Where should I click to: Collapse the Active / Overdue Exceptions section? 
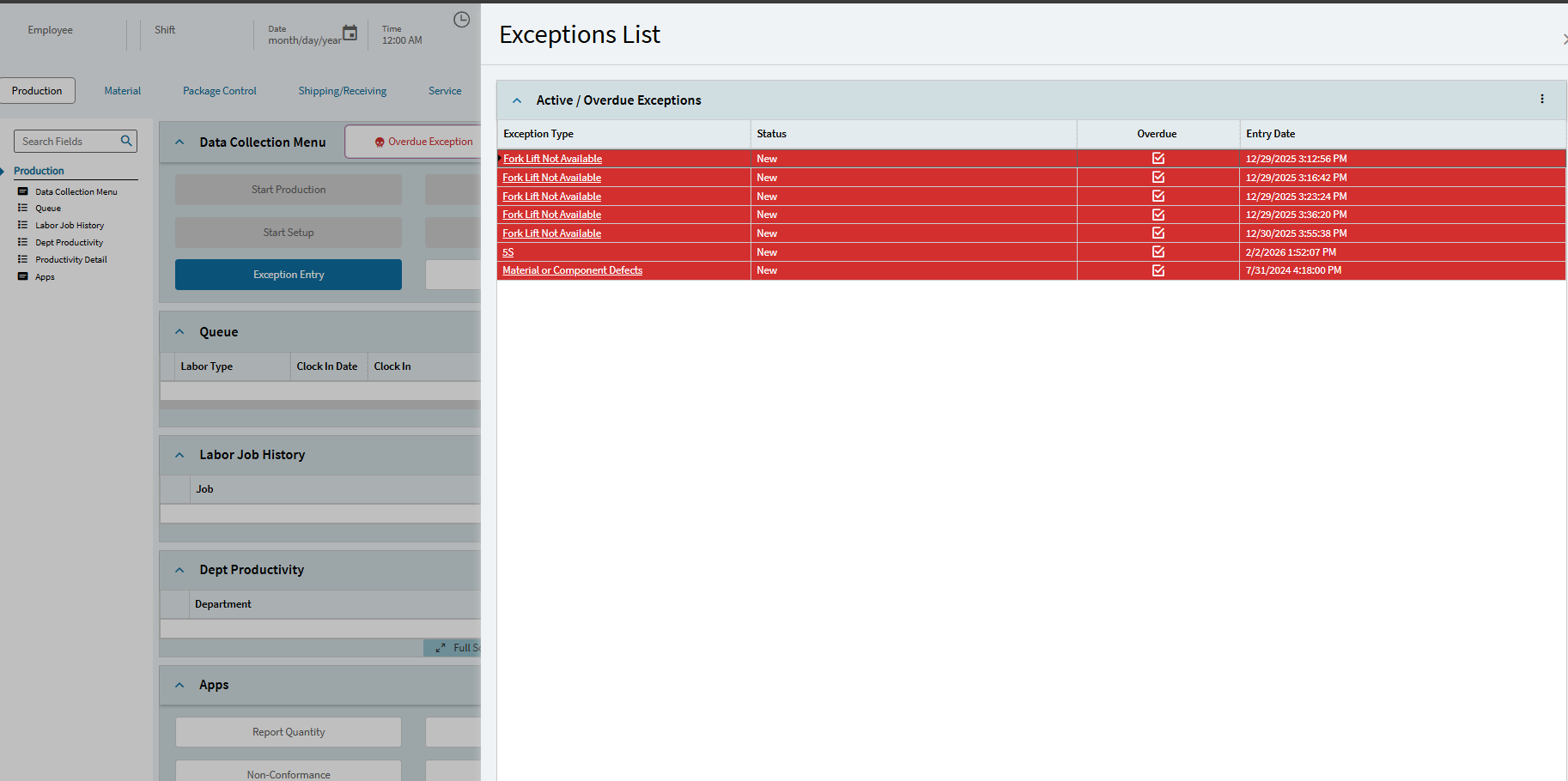click(x=517, y=100)
